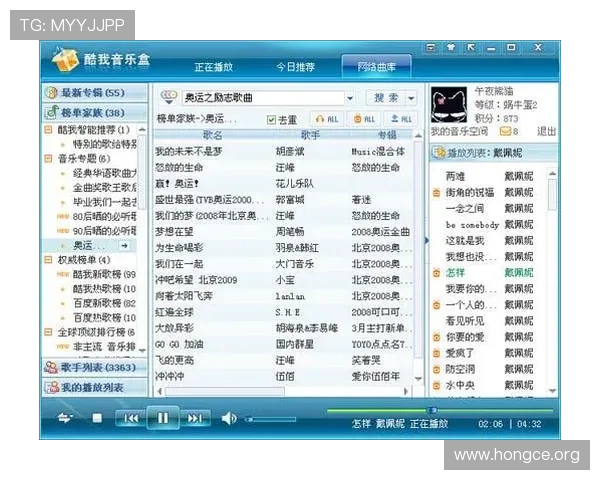Viewport: 600px width, 480px height.
Task: Open the search box dropdown arrow
Action: pyautogui.click(x=349, y=98)
